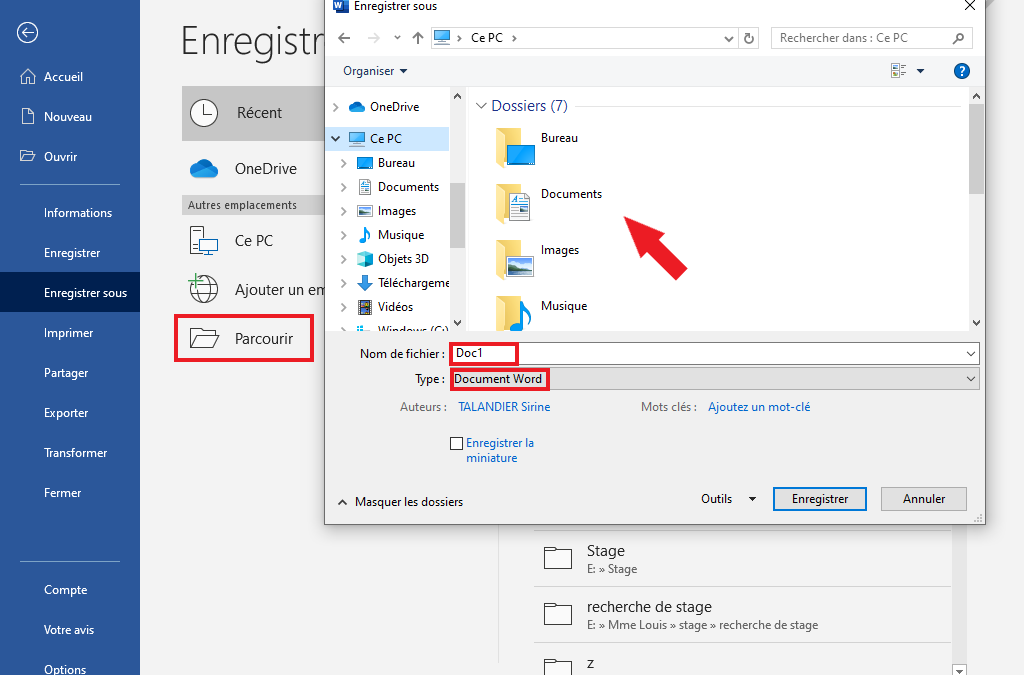
Task: Click the Annuler button
Action: point(924,499)
